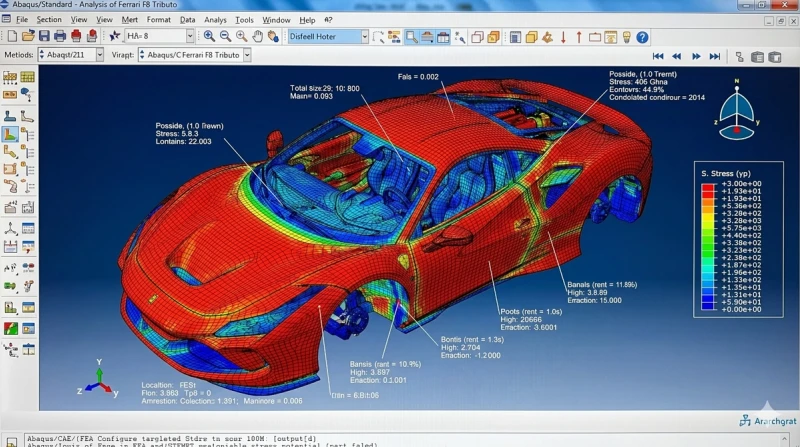Click the 'Bontis (rent = 1.3s)' annotation

pyautogui.click(x=472, y=339)
